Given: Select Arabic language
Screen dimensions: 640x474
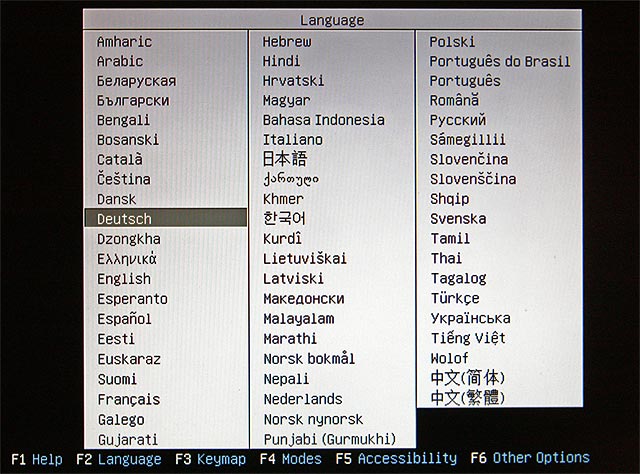Looking at the screenshot, I should [x=120, y=61].
